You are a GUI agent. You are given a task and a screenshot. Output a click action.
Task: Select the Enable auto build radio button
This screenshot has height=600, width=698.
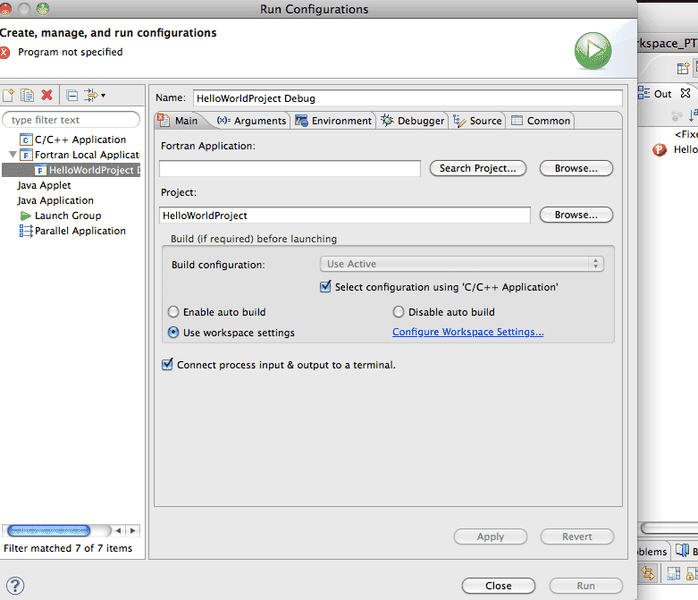pyautogui.click(x=174, y=312)
